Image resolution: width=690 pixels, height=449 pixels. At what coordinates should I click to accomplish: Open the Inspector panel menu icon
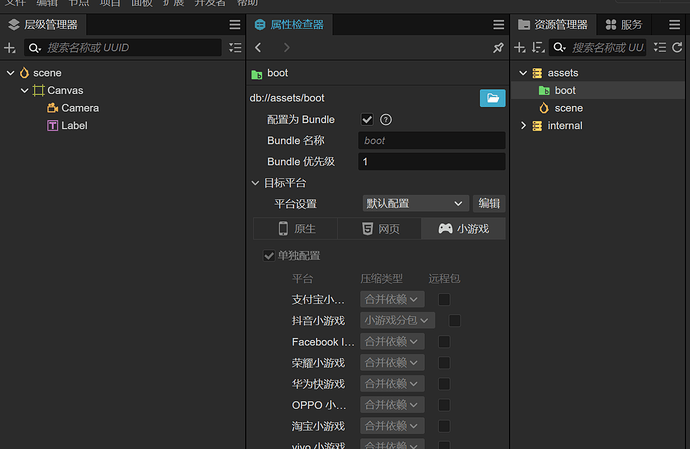pyautogui.click(x=498, y=25)
